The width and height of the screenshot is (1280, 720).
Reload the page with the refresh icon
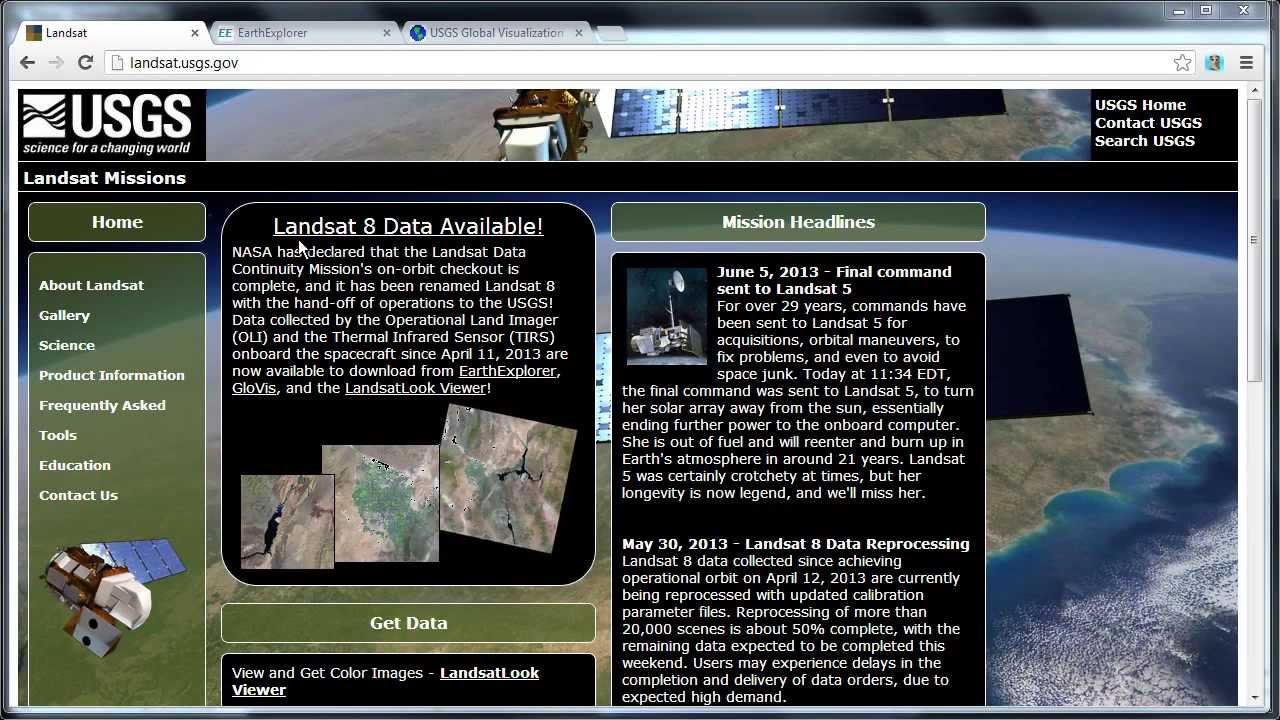click(86, 62)
